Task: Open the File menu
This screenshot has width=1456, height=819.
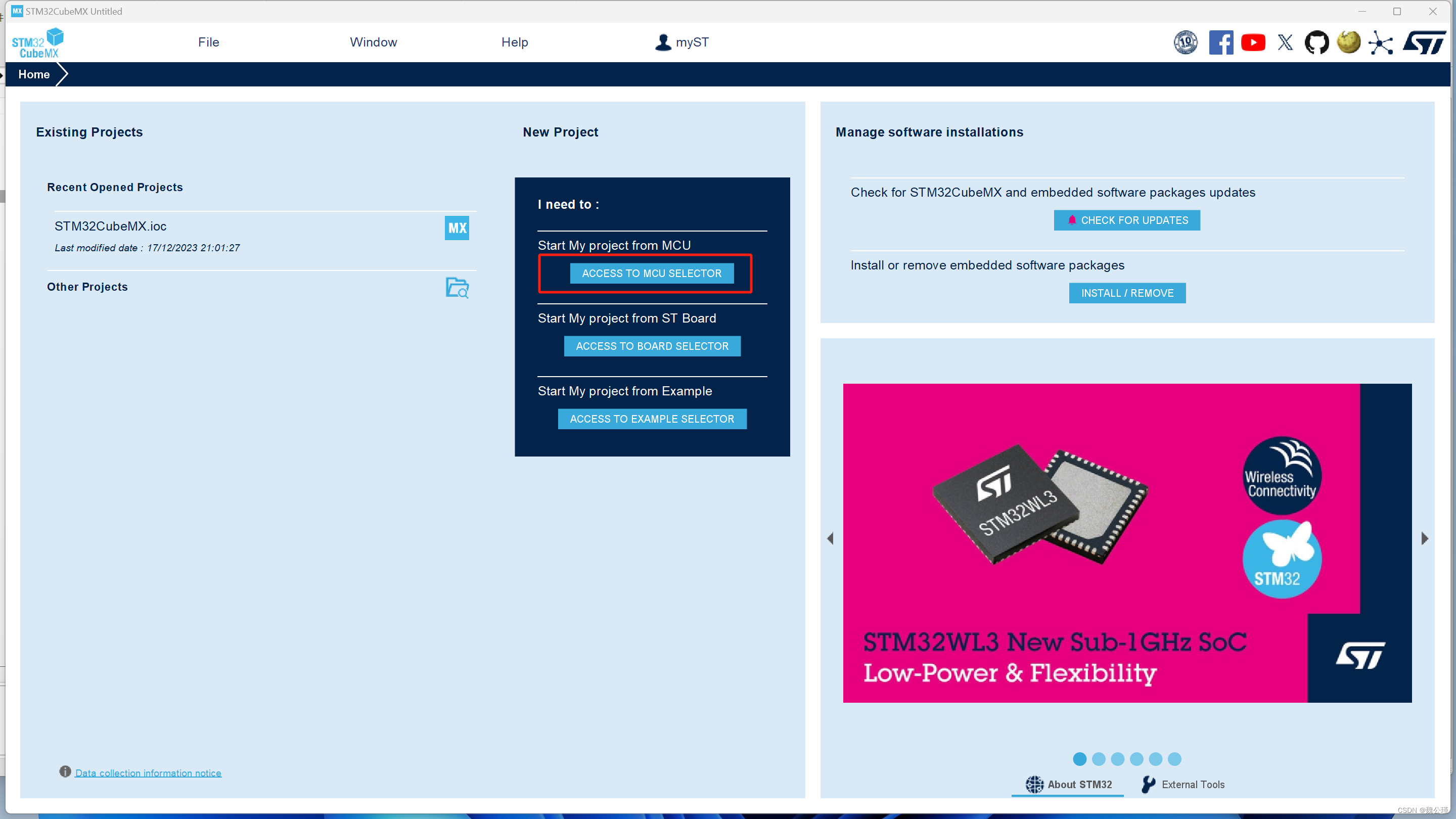Action: 208,42
